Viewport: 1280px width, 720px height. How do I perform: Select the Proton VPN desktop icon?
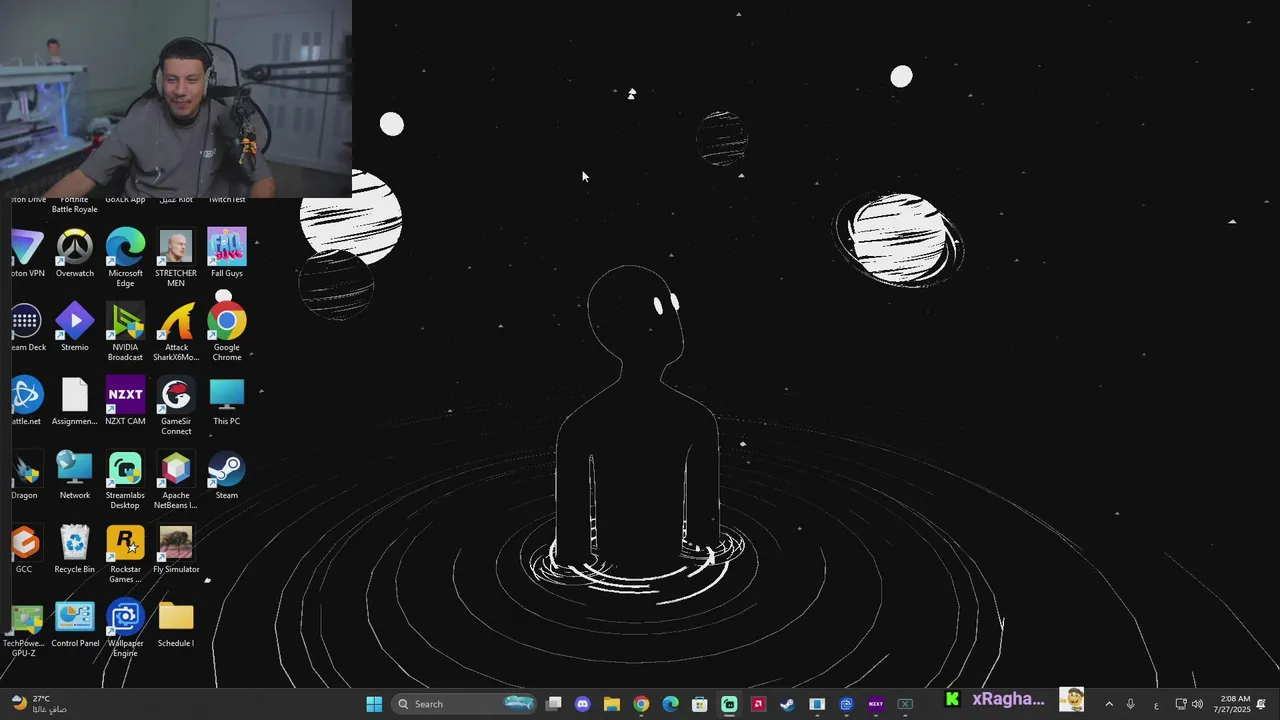coord(27,253)
